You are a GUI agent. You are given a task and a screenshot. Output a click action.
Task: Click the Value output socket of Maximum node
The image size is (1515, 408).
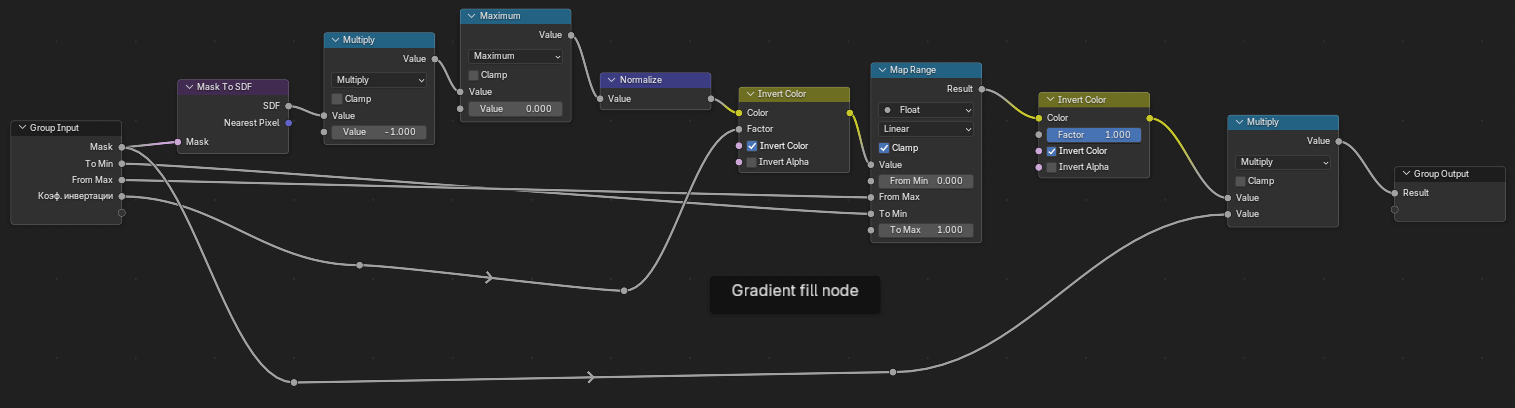click(571, 35)
